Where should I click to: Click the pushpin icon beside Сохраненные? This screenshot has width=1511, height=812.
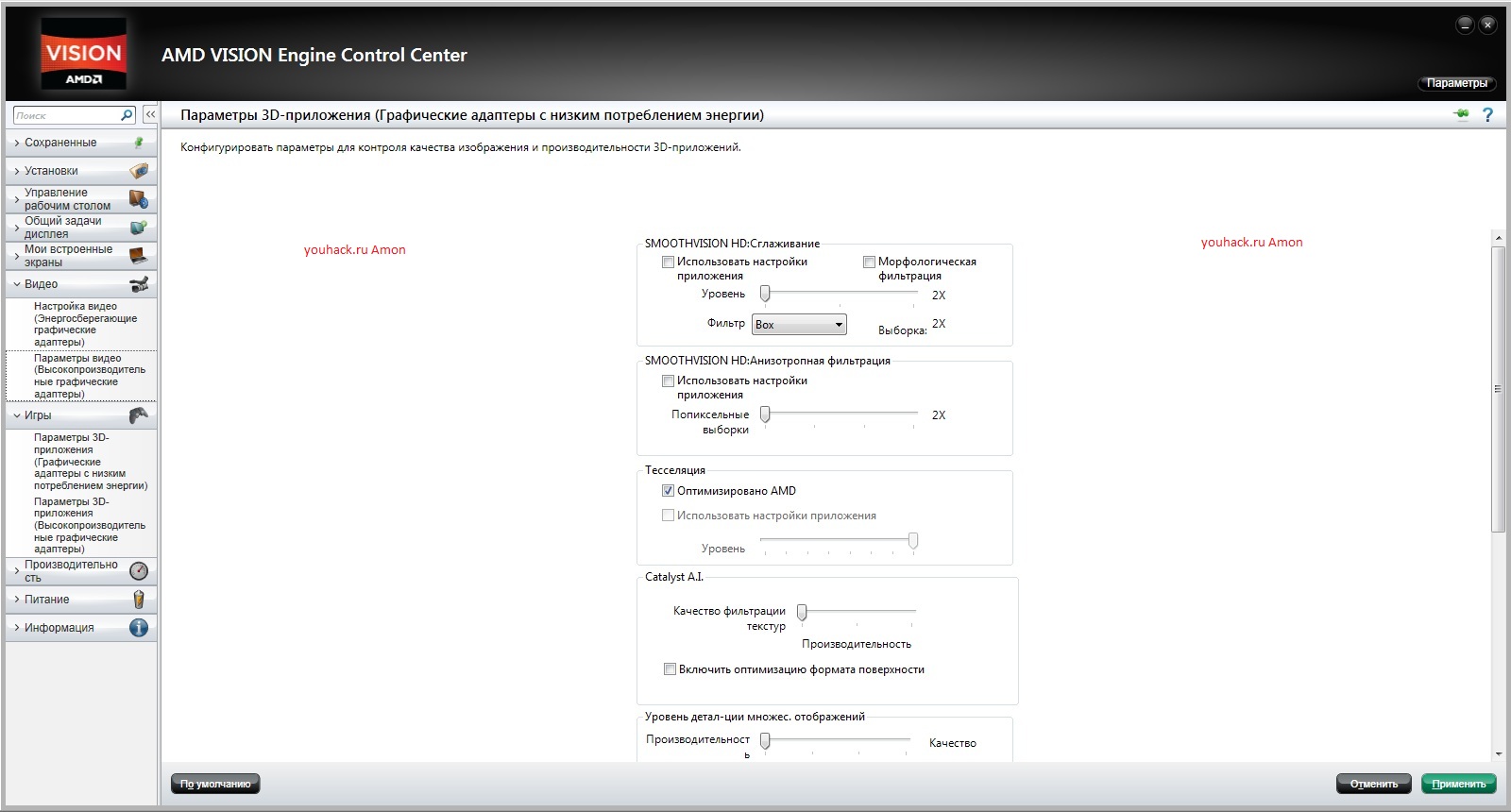139,143
